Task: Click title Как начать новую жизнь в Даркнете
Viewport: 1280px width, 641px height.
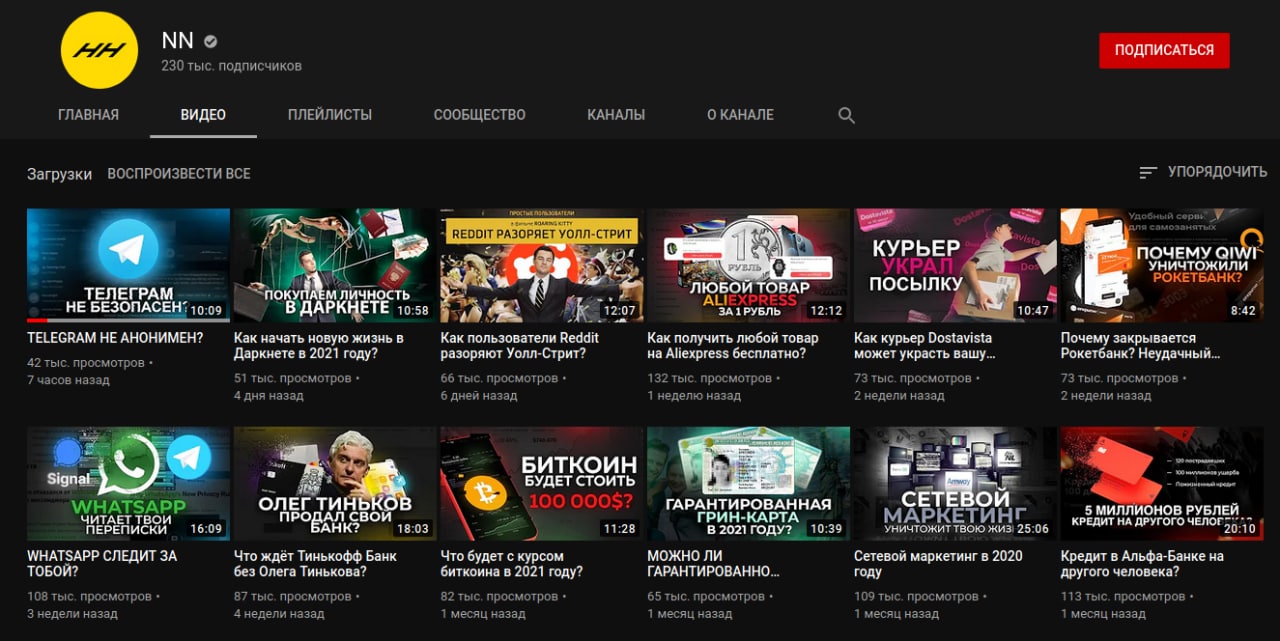Action: [318, 346]
